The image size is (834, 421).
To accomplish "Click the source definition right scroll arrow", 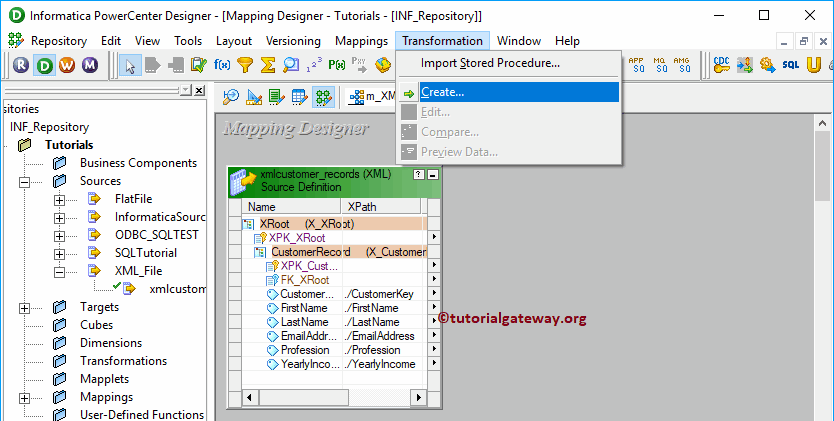I will 419,397.
